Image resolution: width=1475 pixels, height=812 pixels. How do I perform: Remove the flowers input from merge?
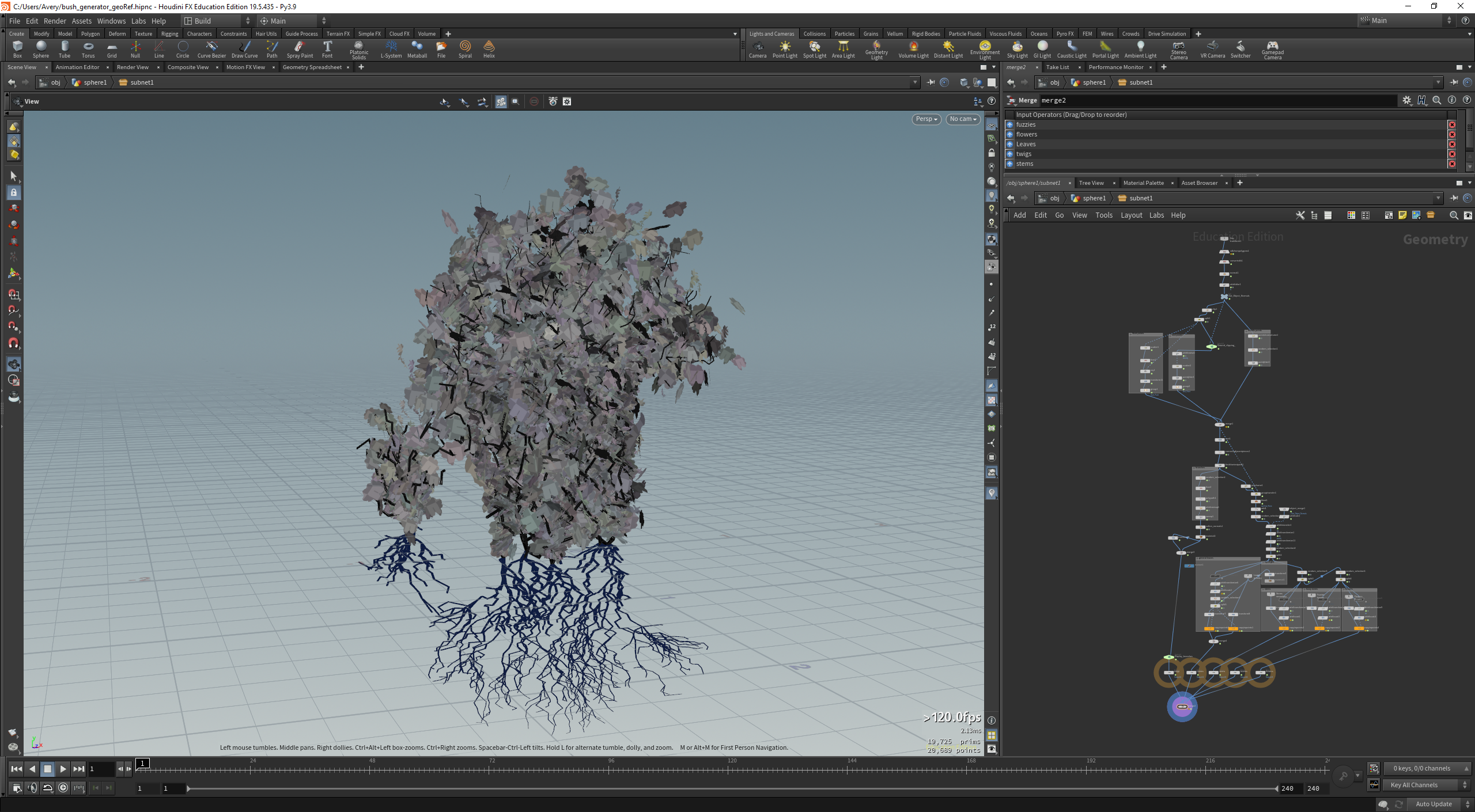pos(1451,135)
